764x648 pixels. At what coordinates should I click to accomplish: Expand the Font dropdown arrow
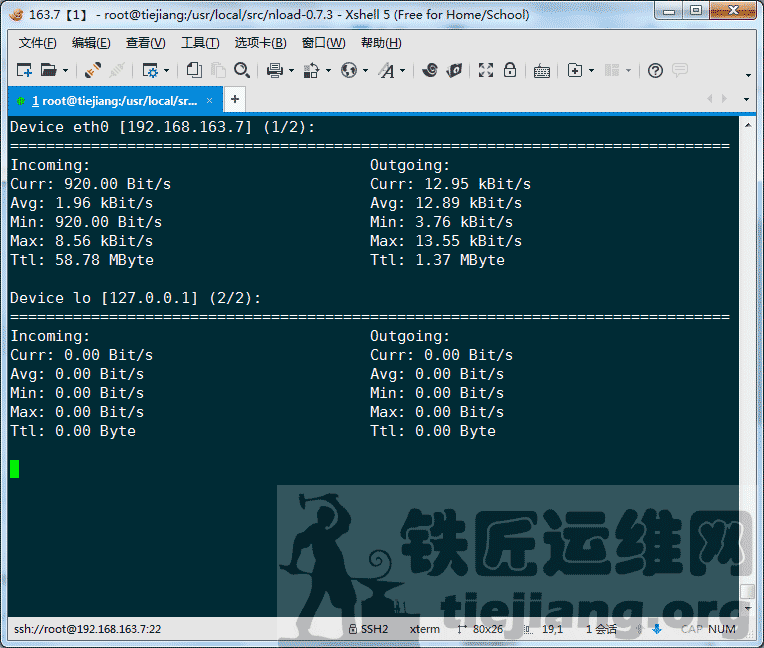(402, 71)
